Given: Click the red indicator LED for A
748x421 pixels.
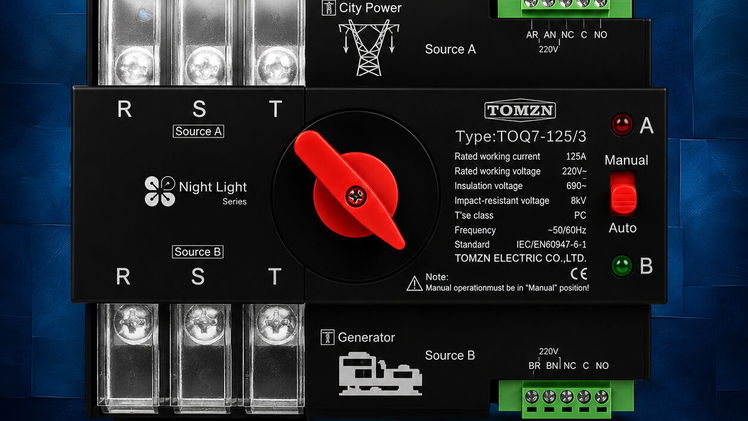Looking at the screenshot, I should coord(622,124).
